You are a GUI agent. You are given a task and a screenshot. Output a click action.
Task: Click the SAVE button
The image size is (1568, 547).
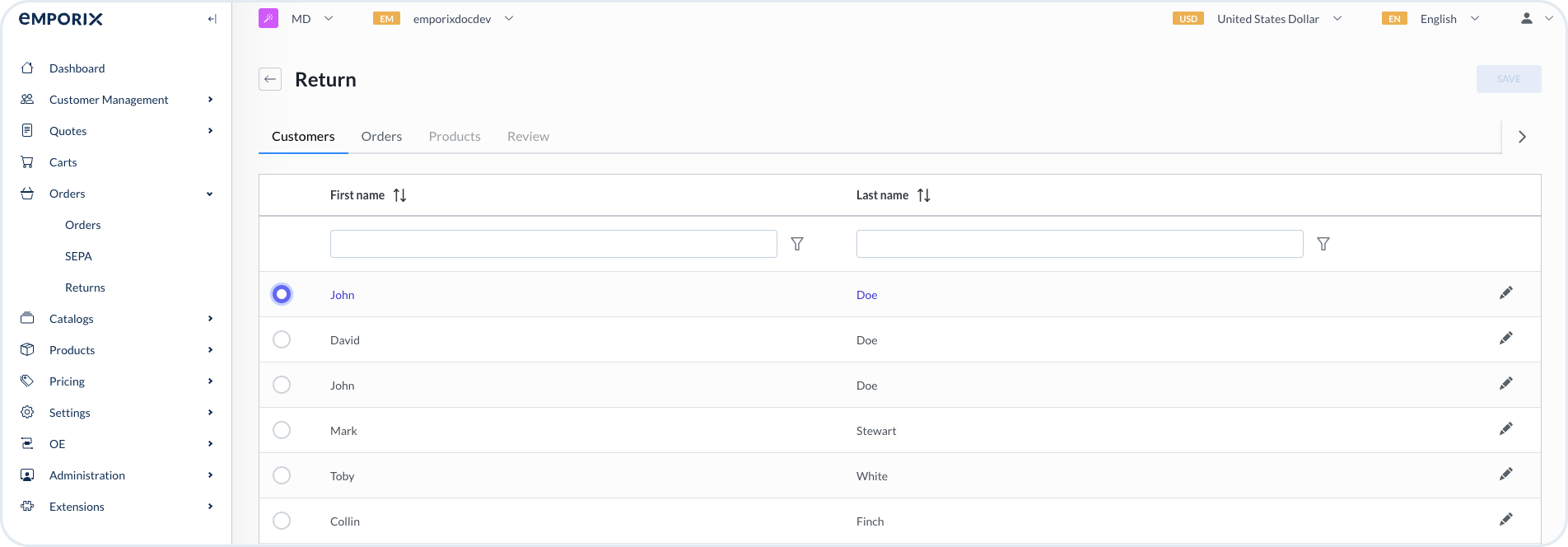point(1508,79)
